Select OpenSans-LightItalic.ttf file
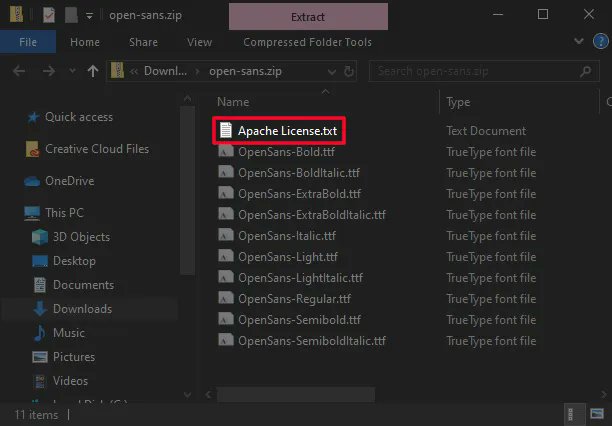This screenshot has width=612, height=426. (x=301, y=278)
